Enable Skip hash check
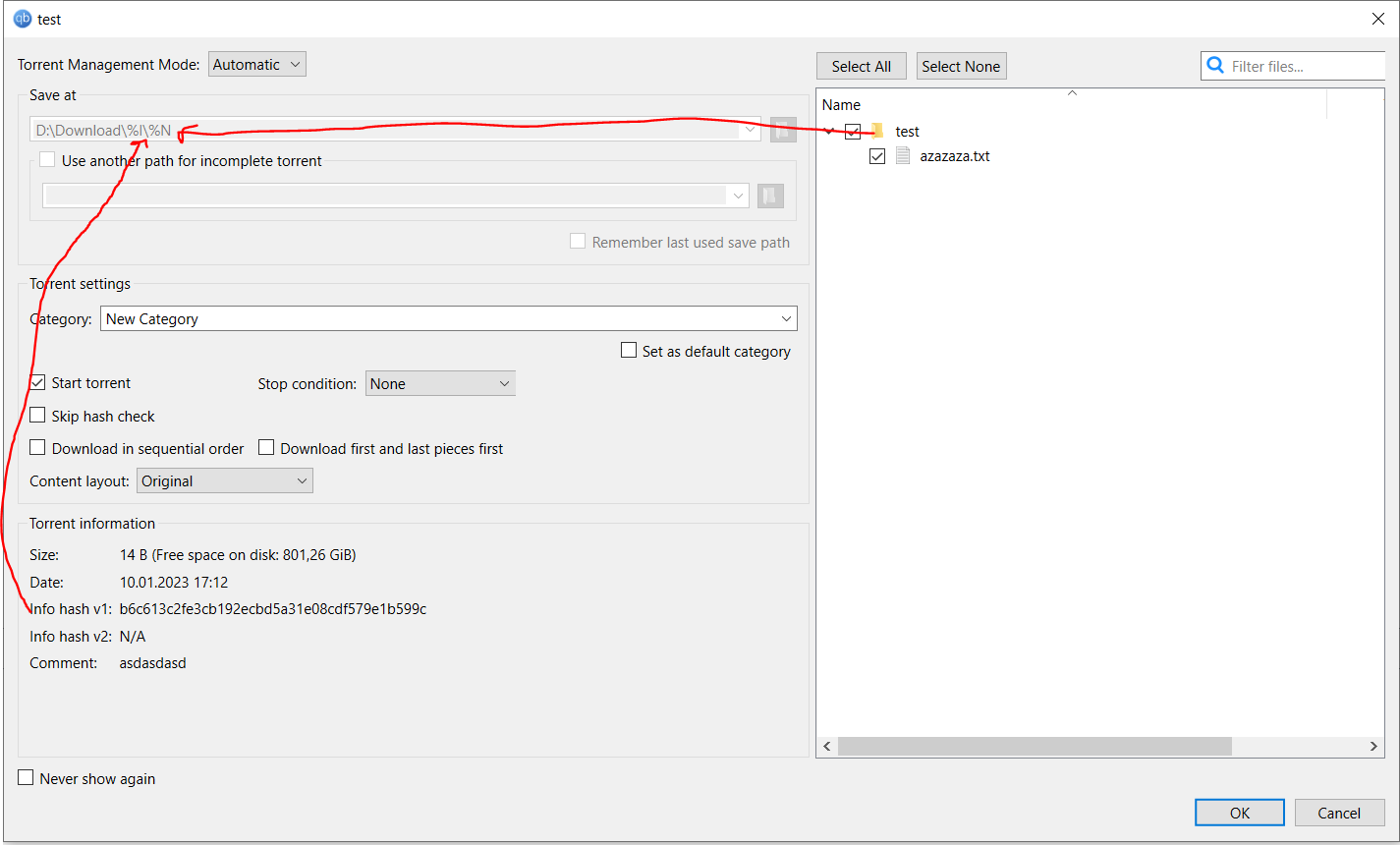1400x845 pixels. click(37, 415)
